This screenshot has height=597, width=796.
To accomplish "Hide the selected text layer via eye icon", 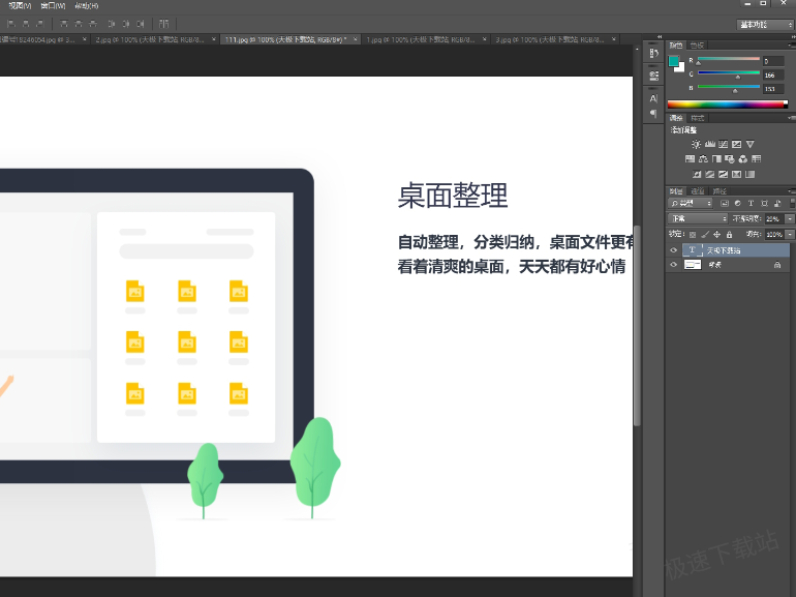I will click(674, 250).
